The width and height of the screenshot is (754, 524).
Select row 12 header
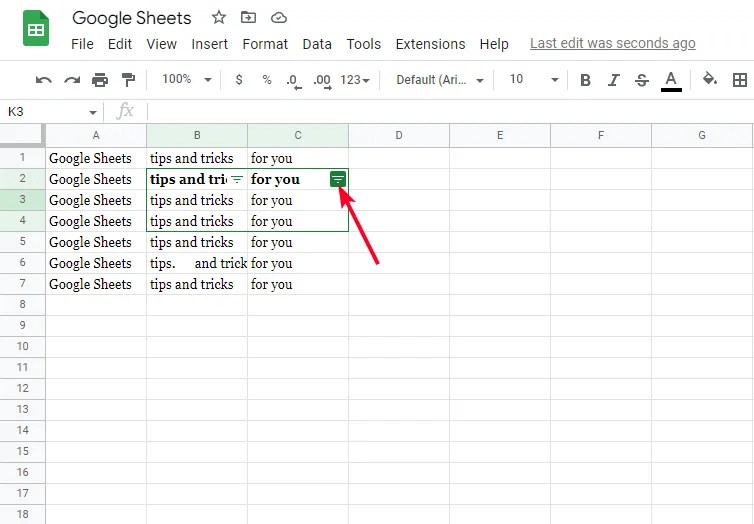pos(23,389)
